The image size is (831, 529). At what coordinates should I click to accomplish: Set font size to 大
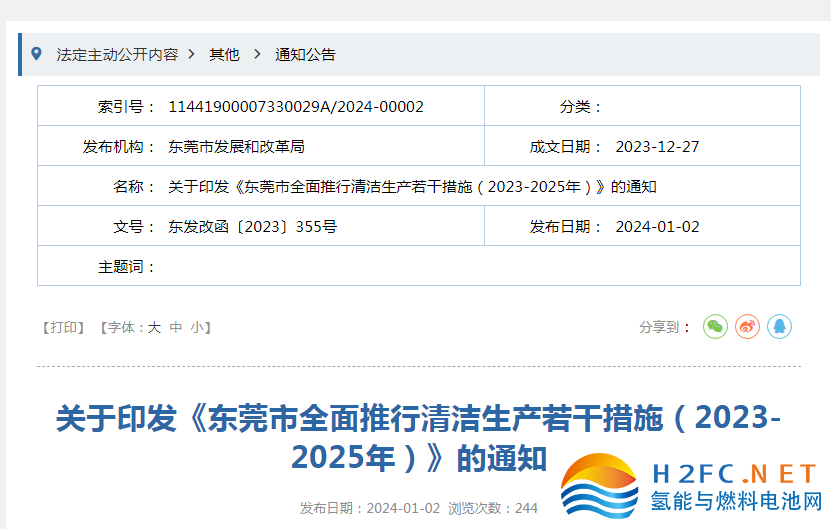[x=154, y=327]
